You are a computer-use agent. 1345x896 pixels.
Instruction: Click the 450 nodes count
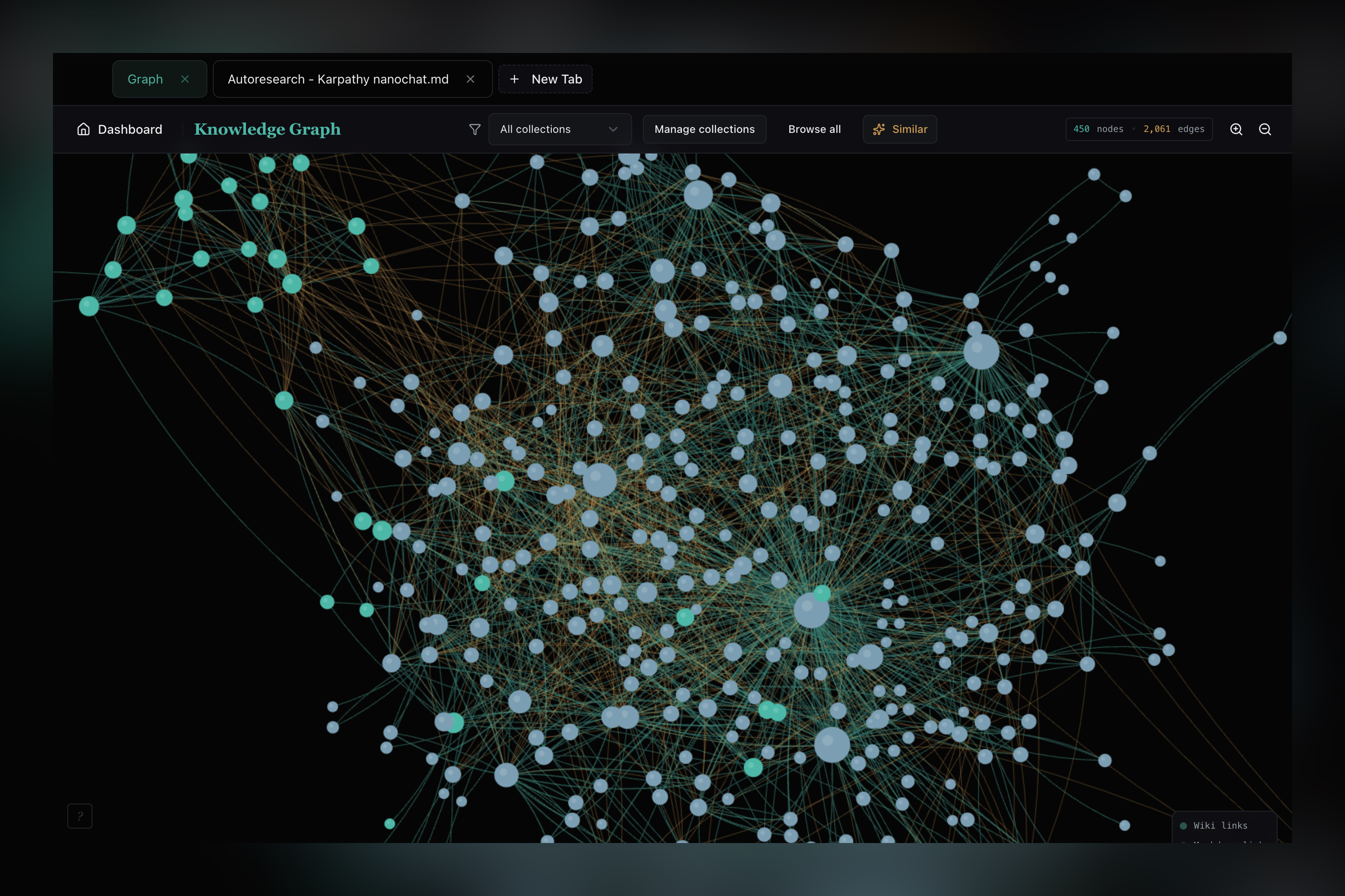pos(1098,129)
